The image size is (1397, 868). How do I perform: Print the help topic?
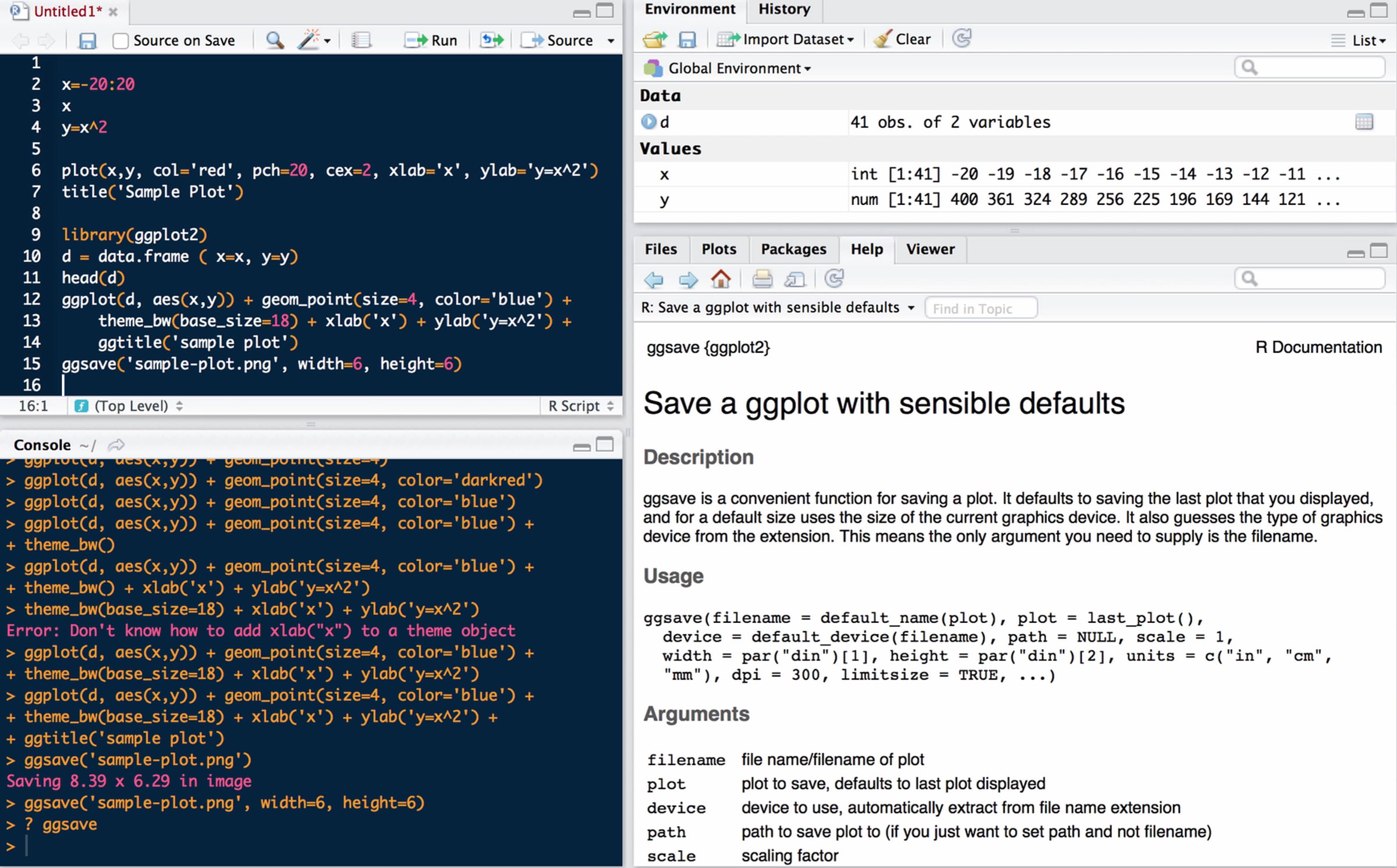point(762,279)
